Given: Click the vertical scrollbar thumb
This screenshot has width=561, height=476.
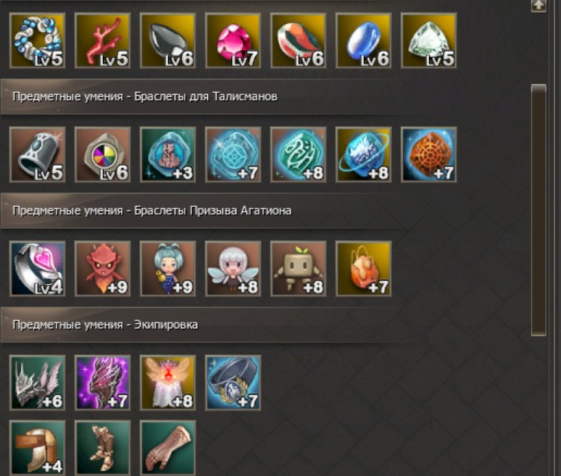Looking at the screenshot, I should coord(538,210).
